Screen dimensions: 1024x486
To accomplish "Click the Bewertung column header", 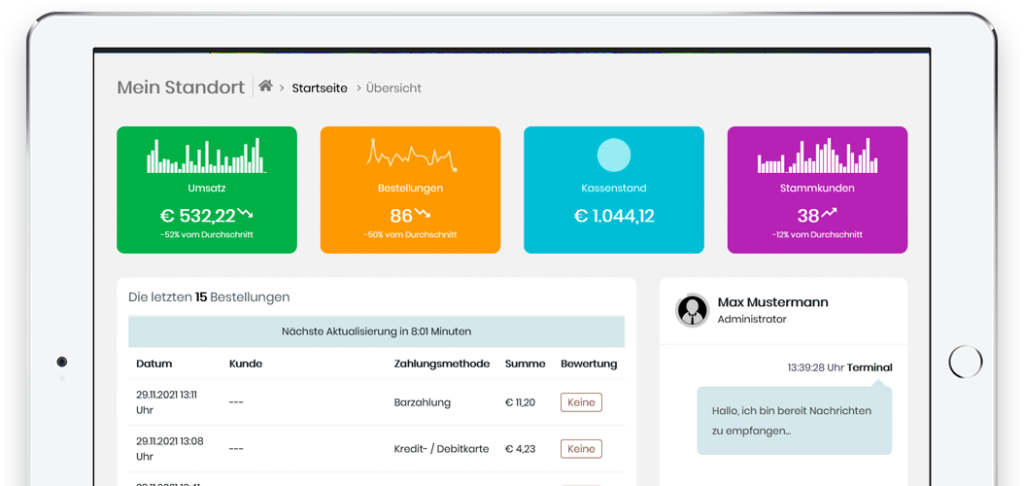I will 588,364.
